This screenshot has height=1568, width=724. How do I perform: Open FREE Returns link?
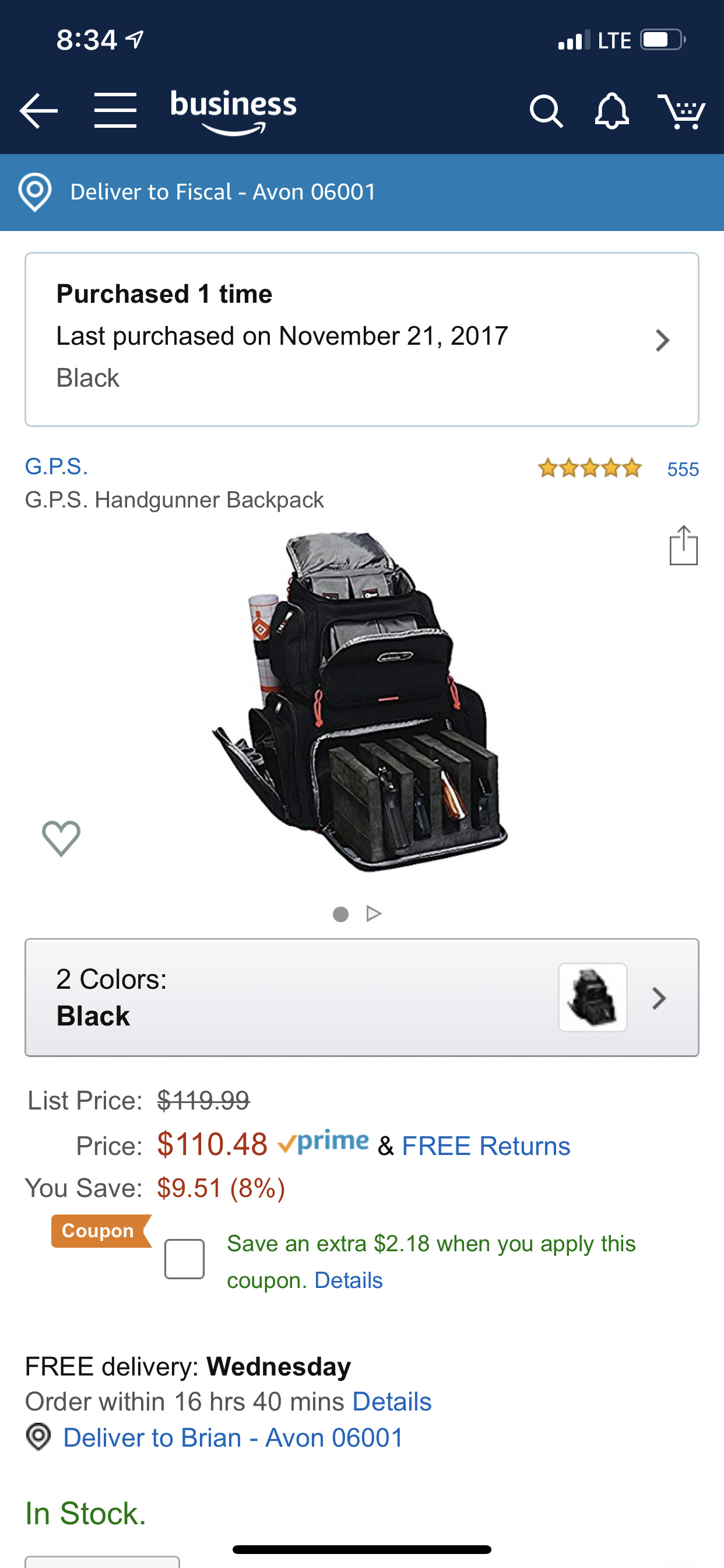click(x=486, y=1146)
